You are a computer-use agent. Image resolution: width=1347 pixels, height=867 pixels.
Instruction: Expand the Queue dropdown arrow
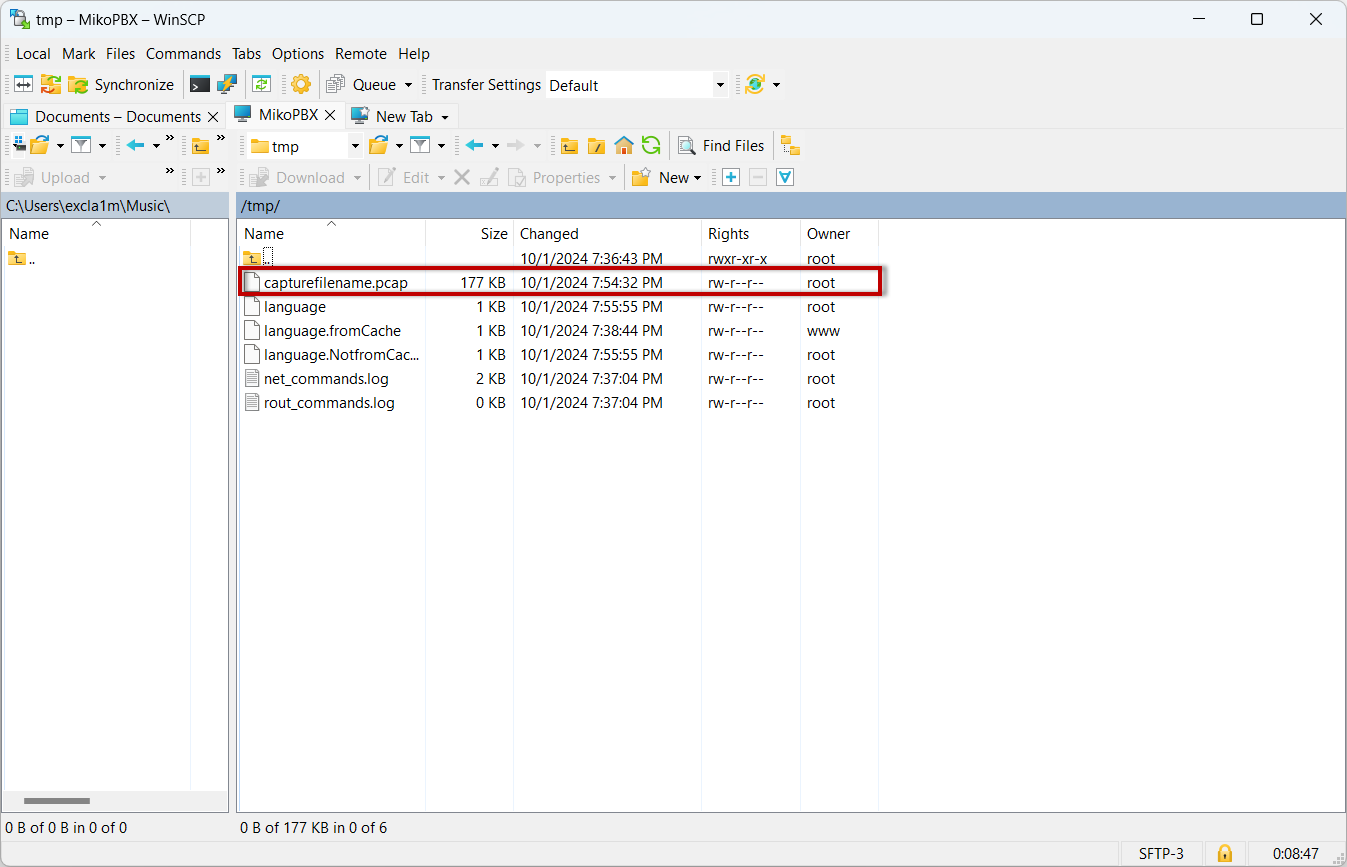[x=408, y=86]
